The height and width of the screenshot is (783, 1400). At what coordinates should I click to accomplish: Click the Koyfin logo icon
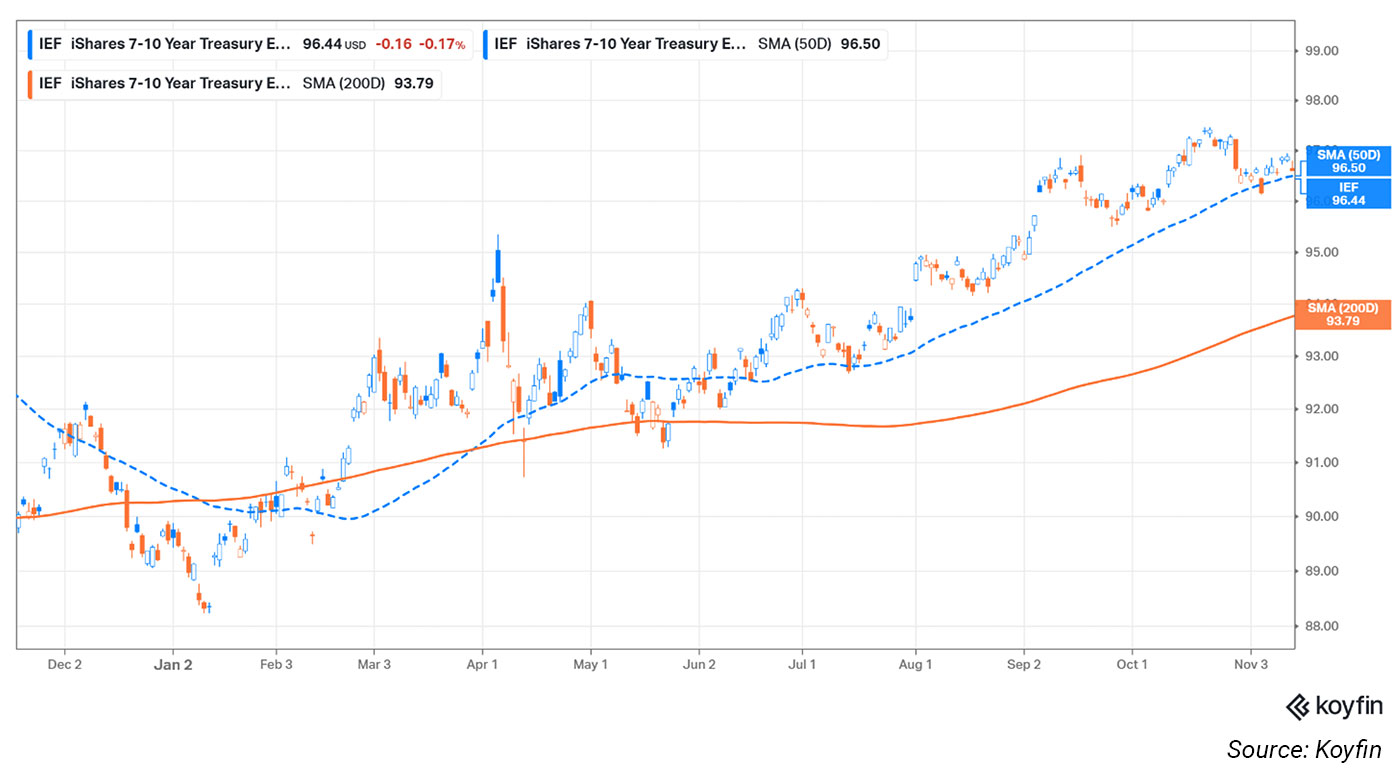pyautogui.click(x=1298, y=706)
